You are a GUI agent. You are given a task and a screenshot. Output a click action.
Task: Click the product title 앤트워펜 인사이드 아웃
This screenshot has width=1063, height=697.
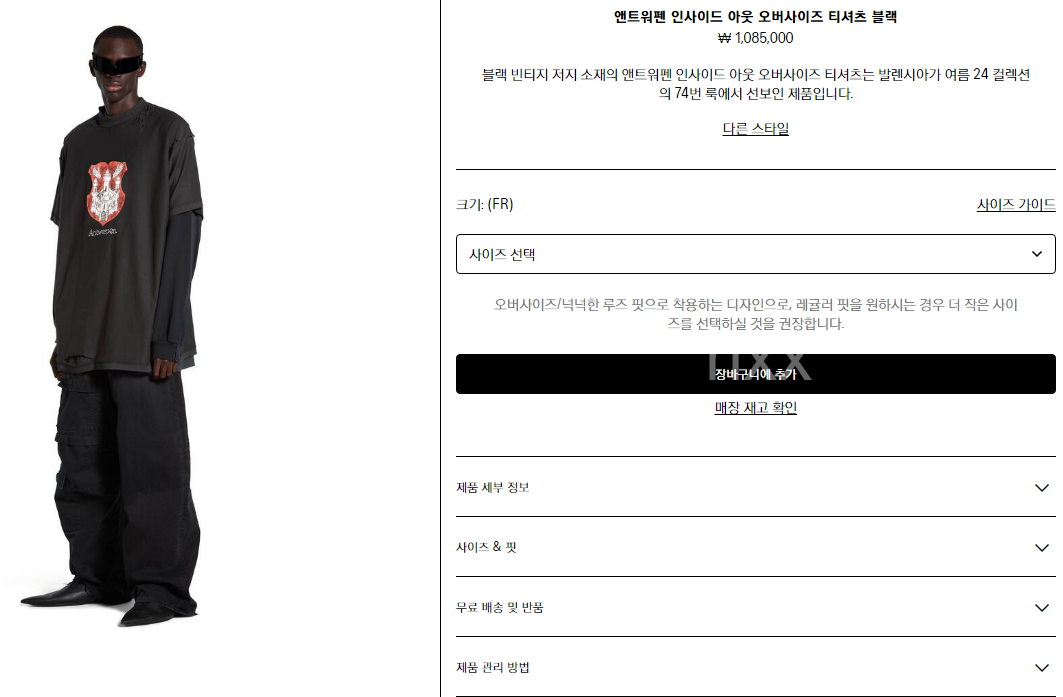(755, 16)
